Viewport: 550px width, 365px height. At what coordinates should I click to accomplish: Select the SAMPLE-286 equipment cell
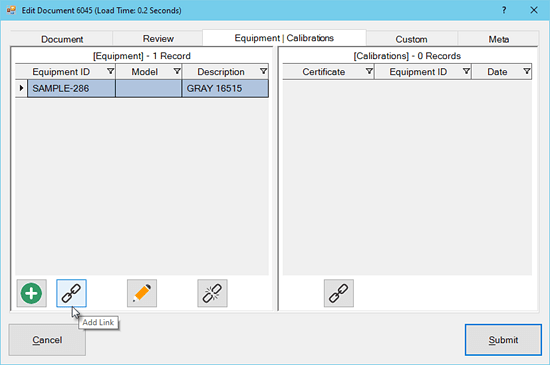(x=72, y=88)
